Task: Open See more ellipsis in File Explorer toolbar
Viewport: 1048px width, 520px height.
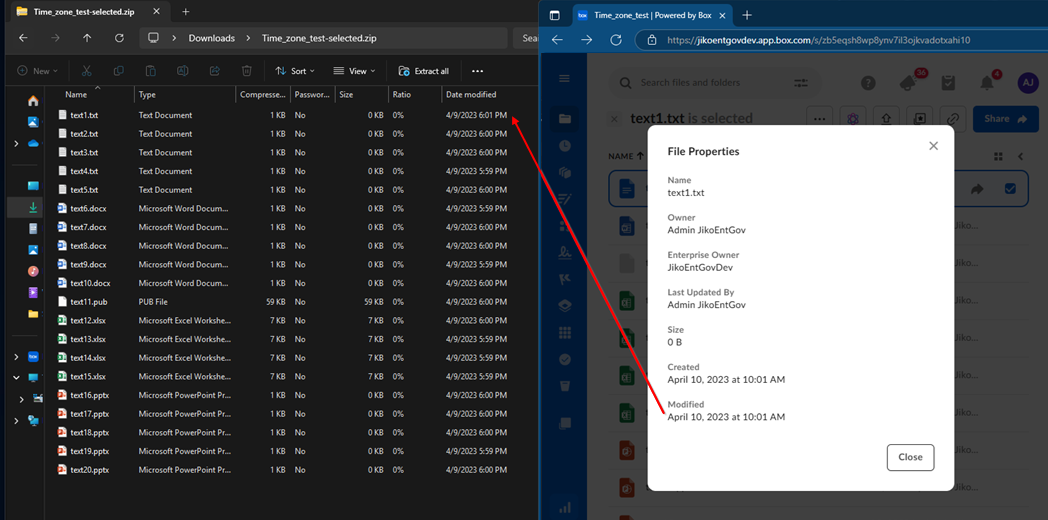Action: pyautogui.click(x=477, y=71)
